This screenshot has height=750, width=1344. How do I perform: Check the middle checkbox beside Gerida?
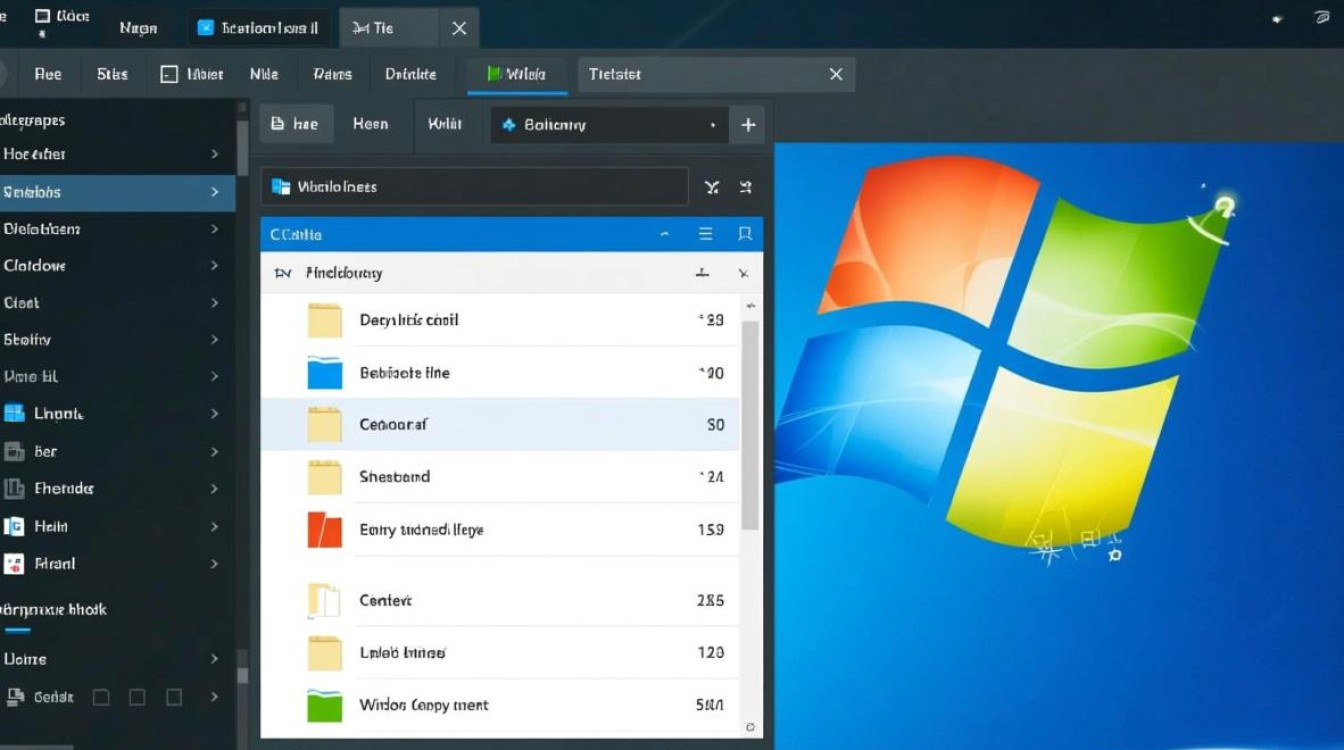tap(136, 696)
